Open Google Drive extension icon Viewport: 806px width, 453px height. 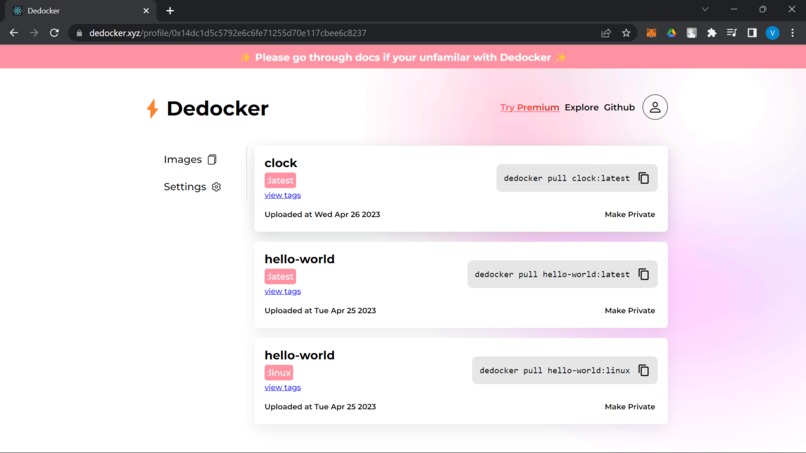tap(671, 33)
